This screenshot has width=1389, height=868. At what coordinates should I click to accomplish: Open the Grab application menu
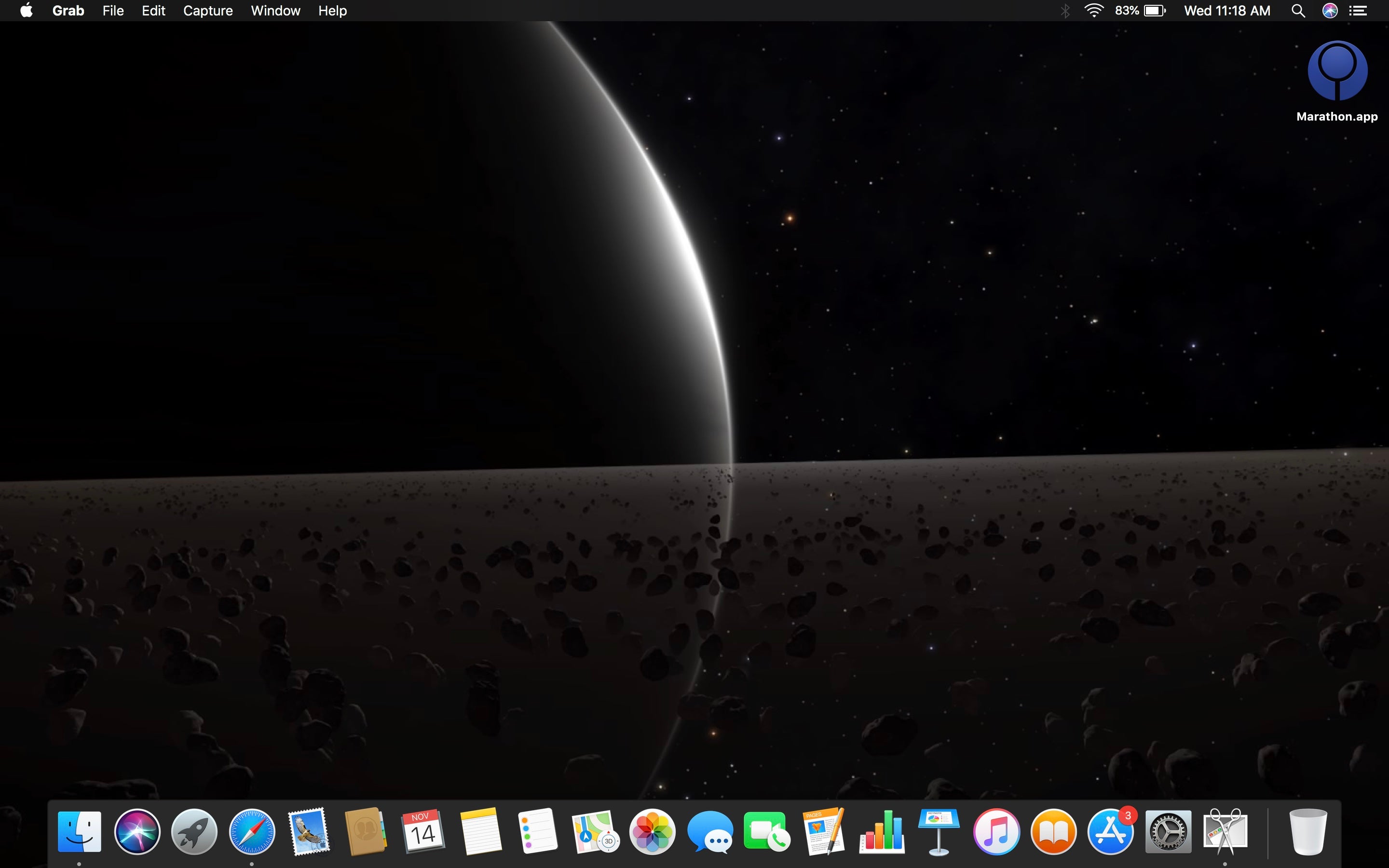(68, 10)
